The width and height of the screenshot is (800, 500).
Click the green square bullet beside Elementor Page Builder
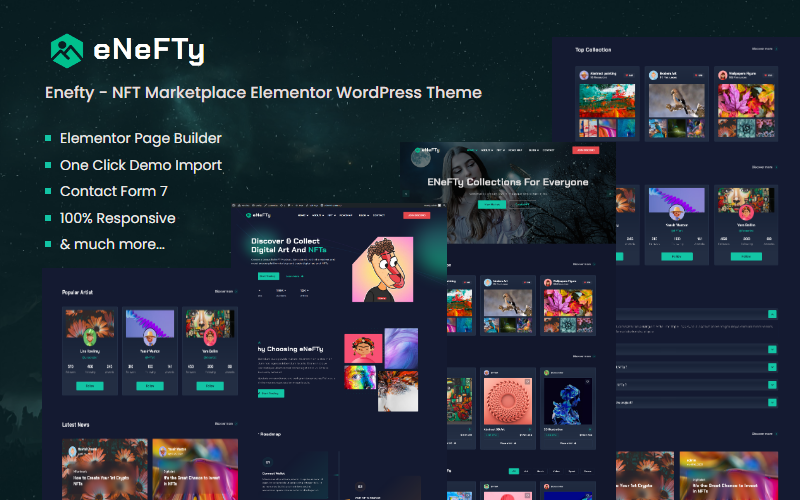tap(48, 138)
